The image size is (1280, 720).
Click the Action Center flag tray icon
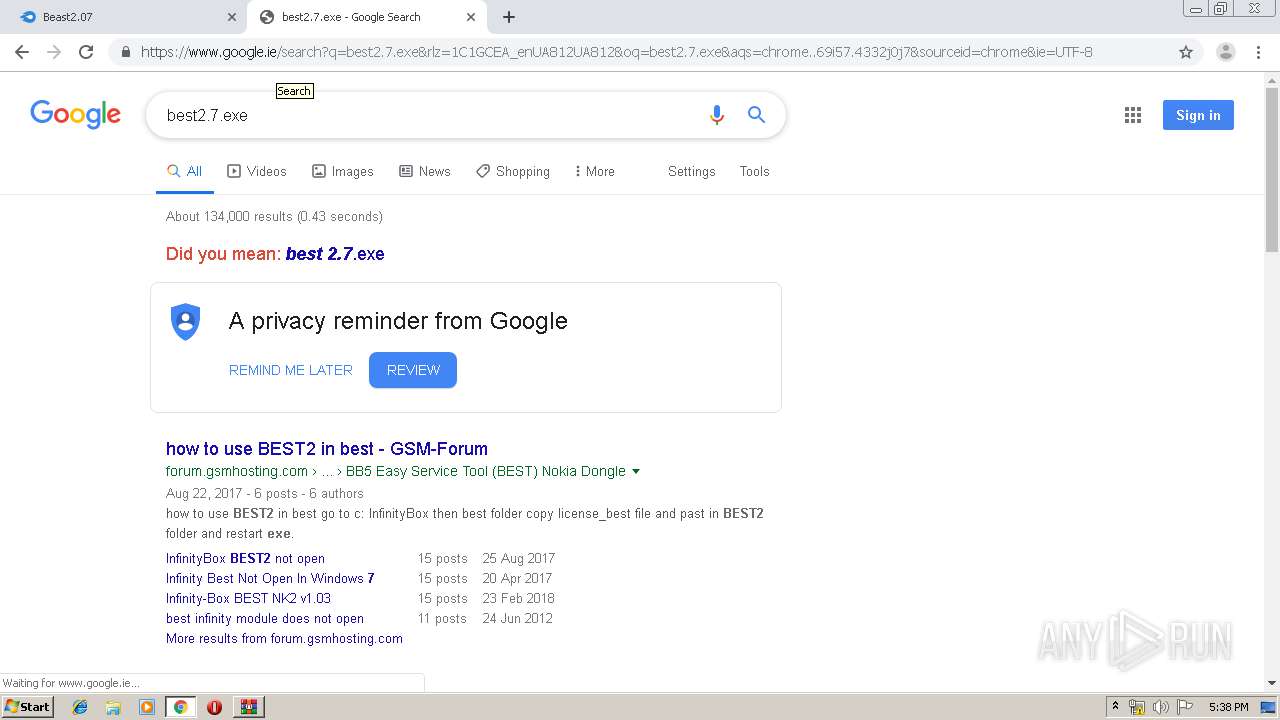(1185, 707)
